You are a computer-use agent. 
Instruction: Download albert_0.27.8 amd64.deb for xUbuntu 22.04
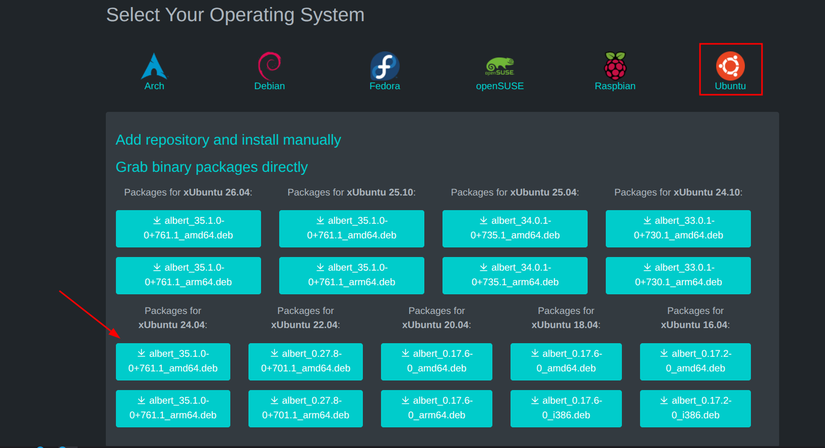click(x=306, y=362)
